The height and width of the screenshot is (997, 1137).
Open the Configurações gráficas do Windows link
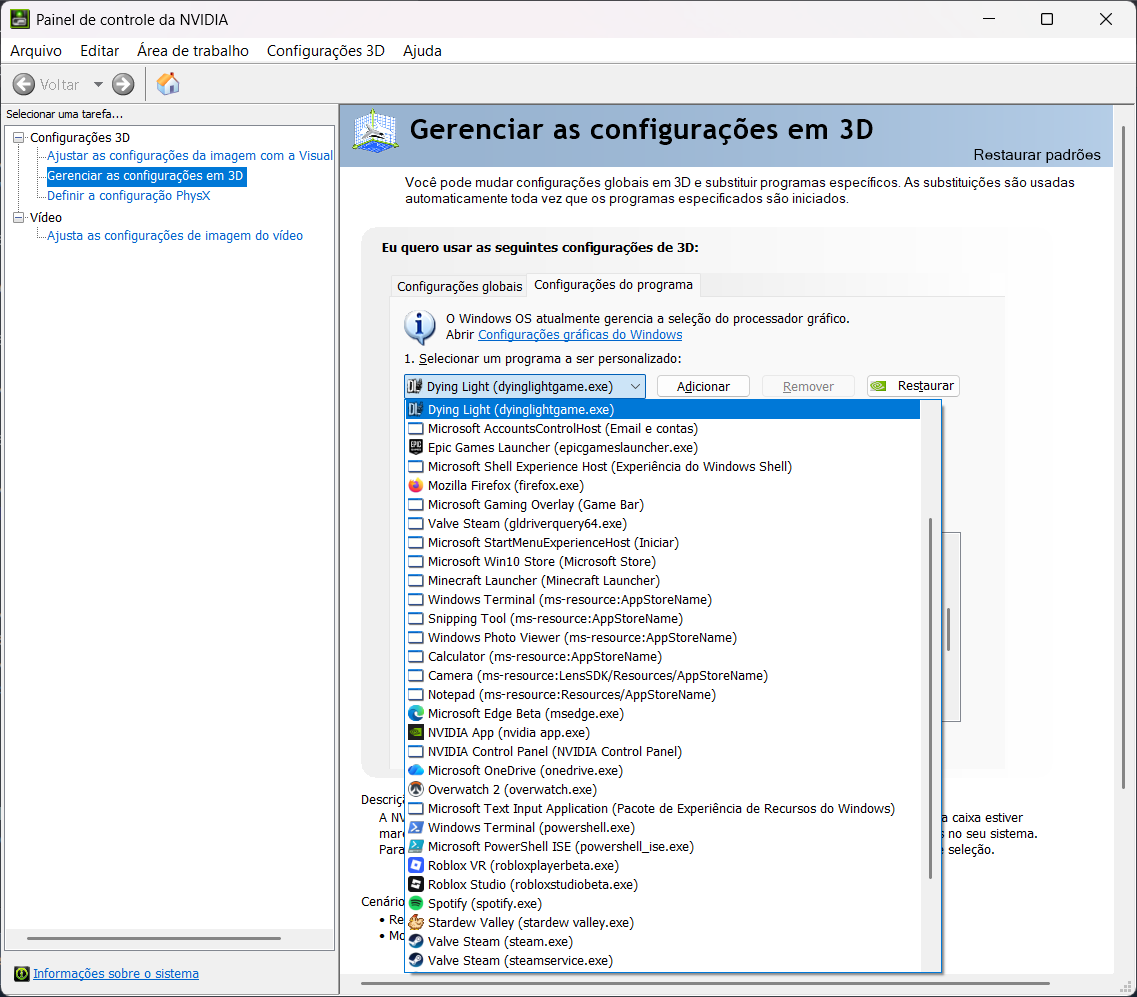point(580,334)
